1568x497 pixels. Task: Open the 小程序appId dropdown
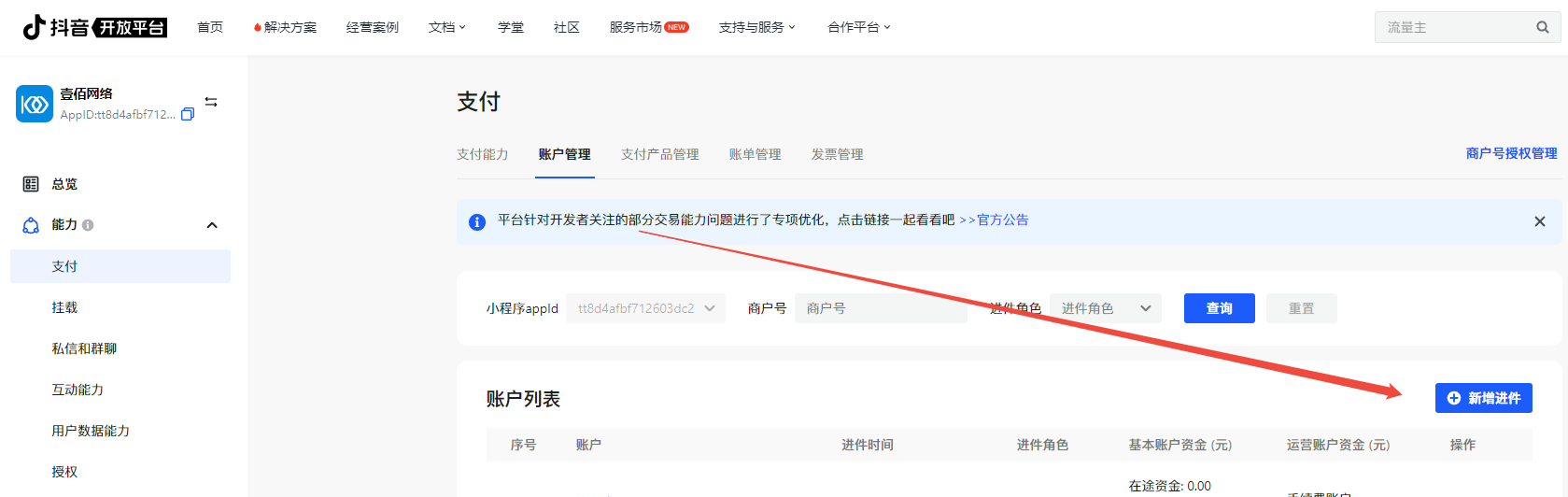coord(645,308)
